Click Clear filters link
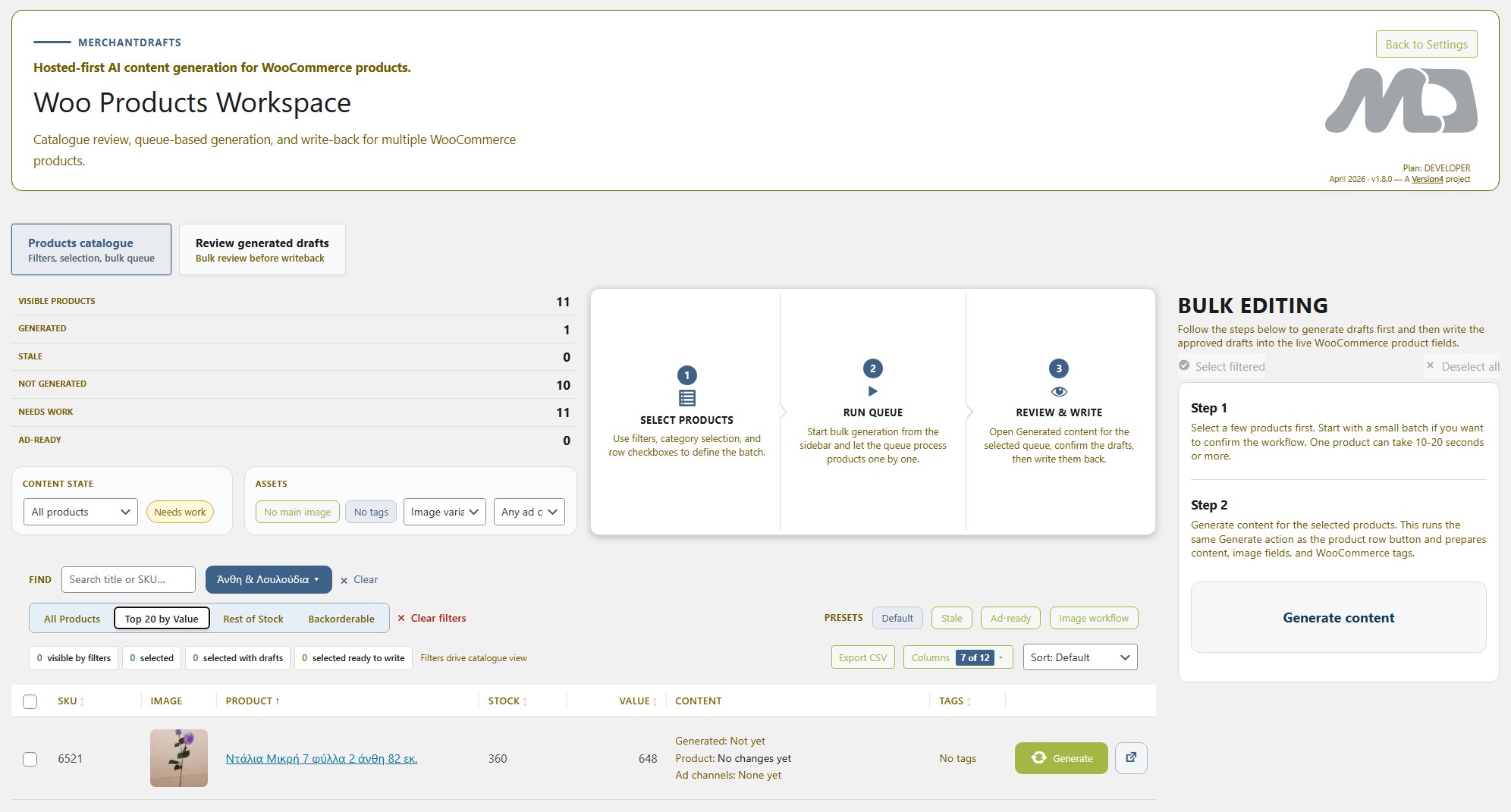Viewport: 1511px width, 812px height. [432, 618]
